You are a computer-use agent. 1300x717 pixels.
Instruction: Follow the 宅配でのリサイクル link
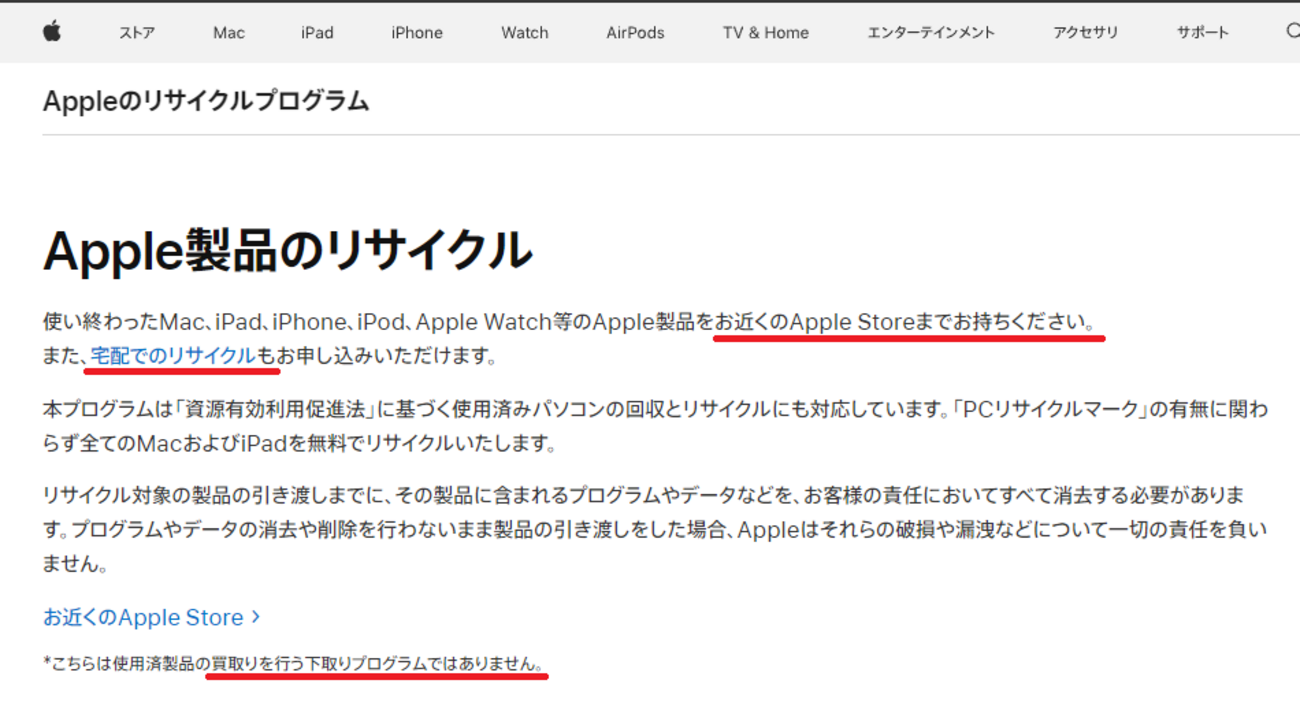click(173, 355)
